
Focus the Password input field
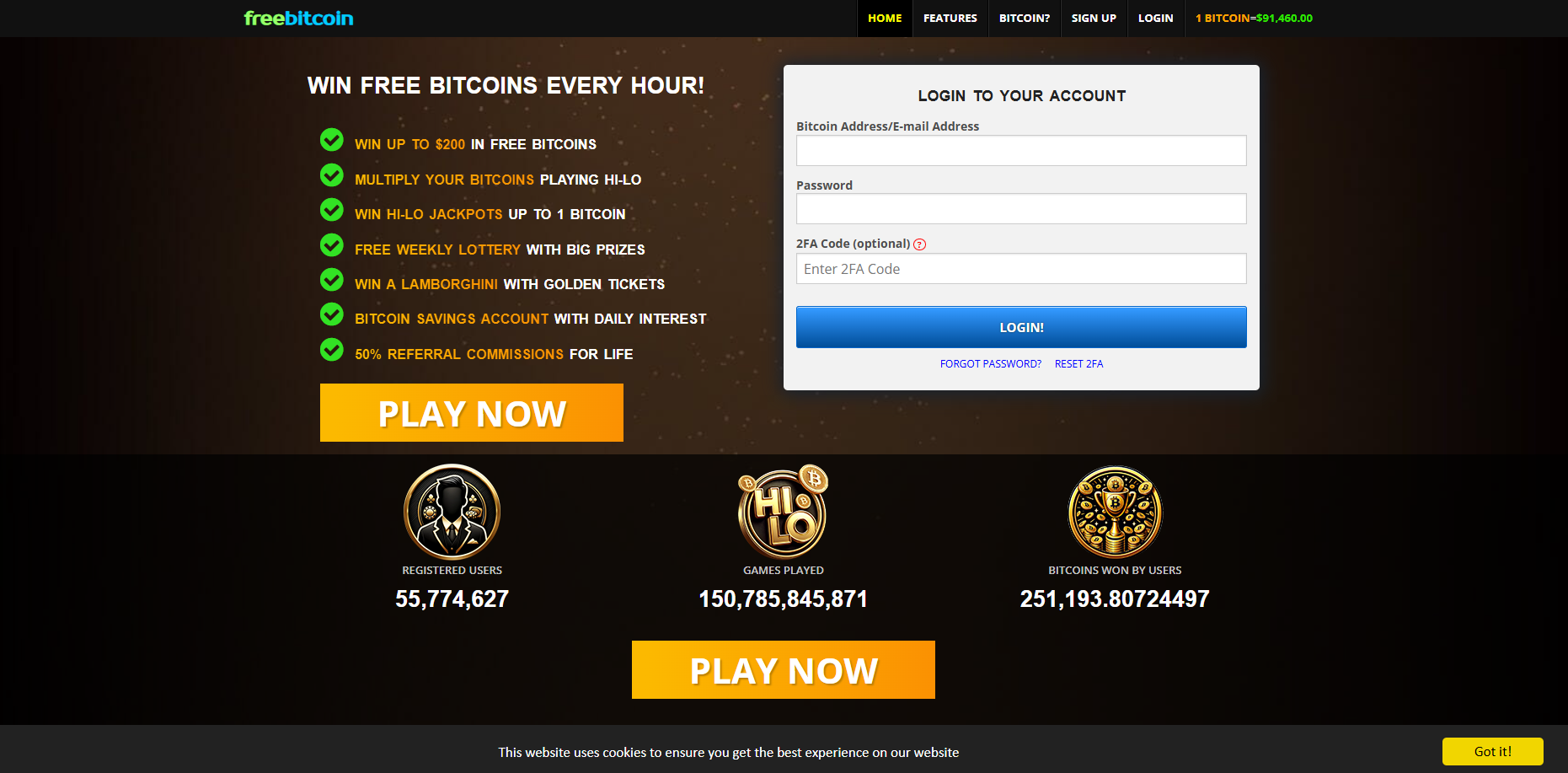click(x=1021, y=209)
